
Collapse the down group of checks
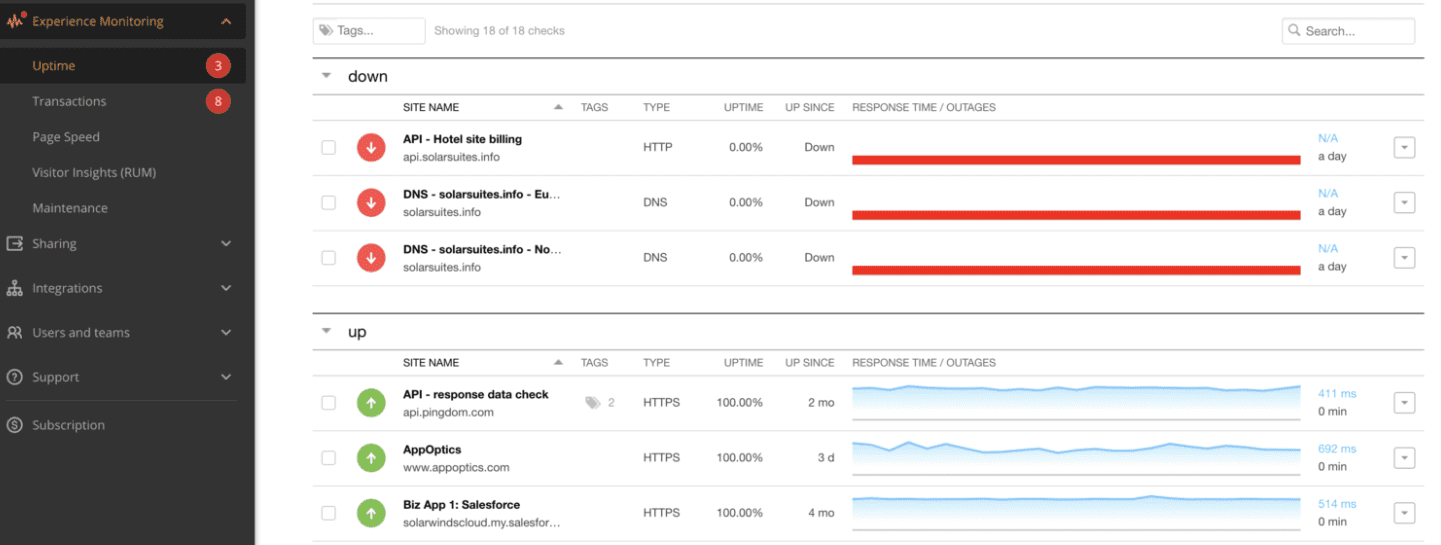tap(326, 76)
